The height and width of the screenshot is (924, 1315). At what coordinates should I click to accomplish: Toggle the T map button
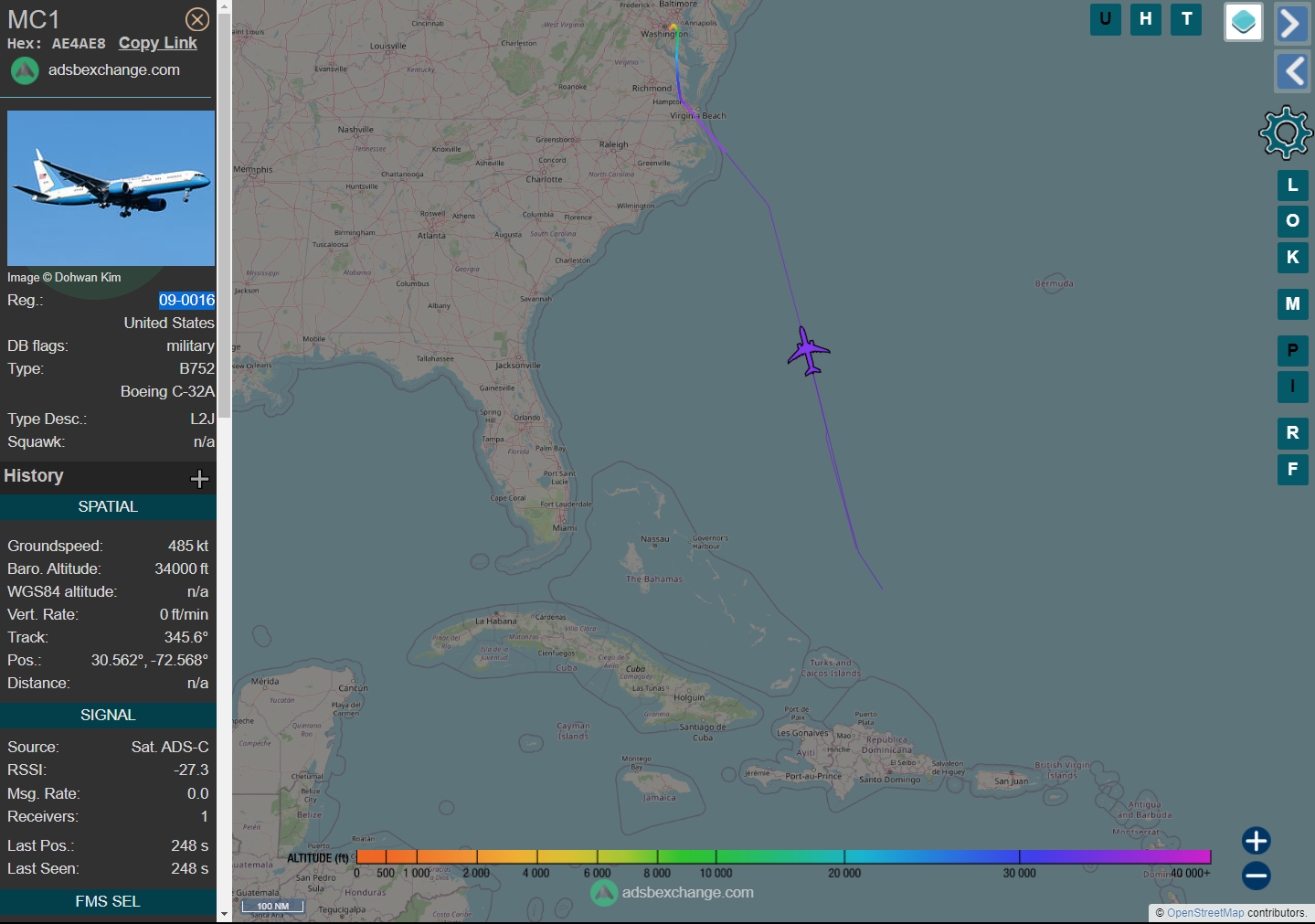click(x=1186, y=19)
